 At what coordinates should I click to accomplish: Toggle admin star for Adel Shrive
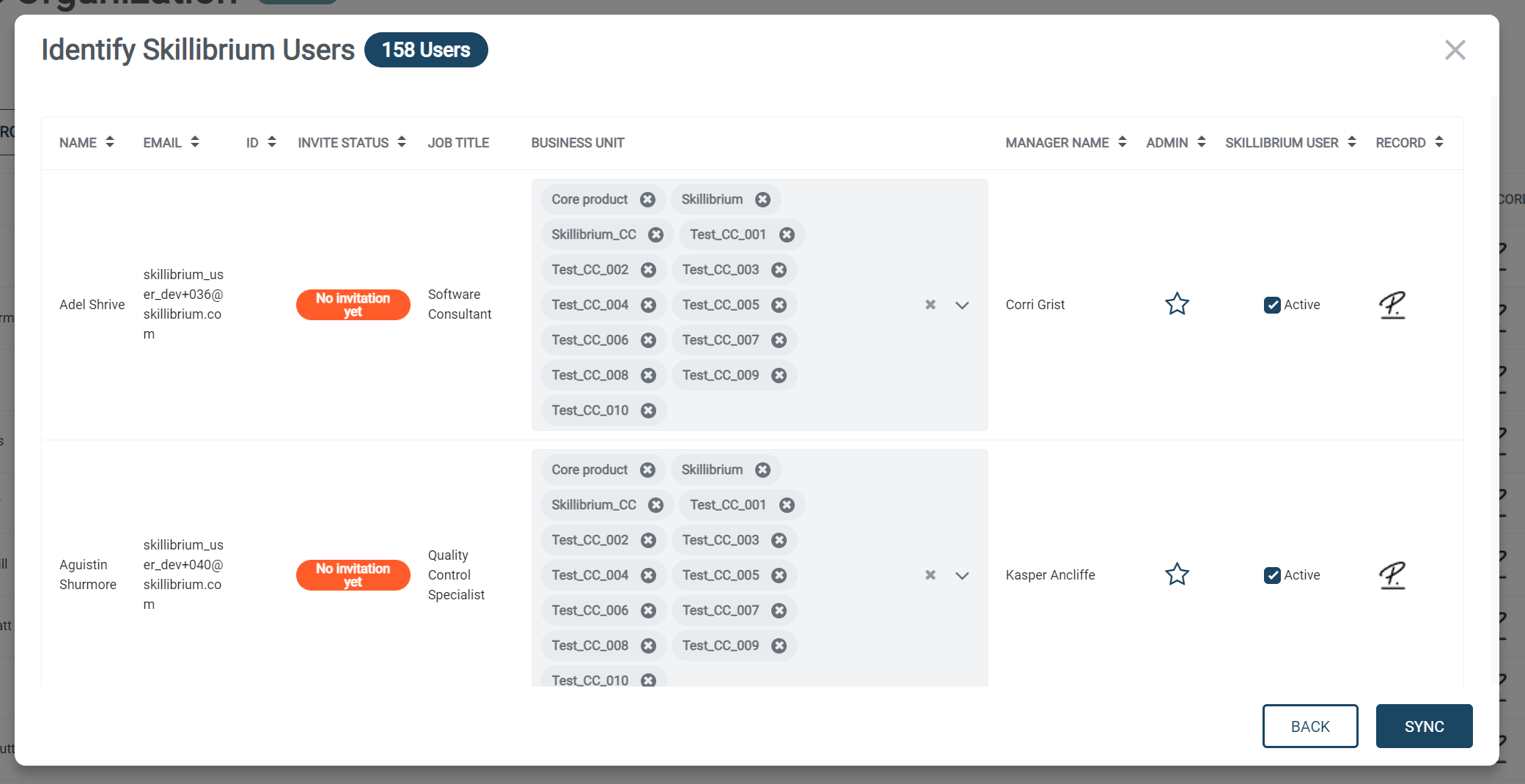[x=1177, y=304]
